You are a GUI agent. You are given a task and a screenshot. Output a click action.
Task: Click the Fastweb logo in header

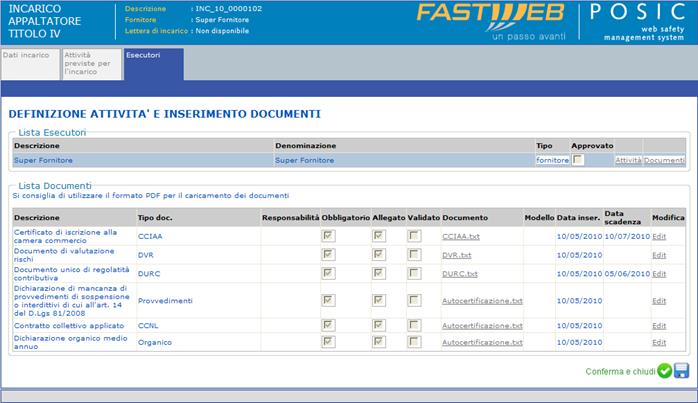[491, 20]
